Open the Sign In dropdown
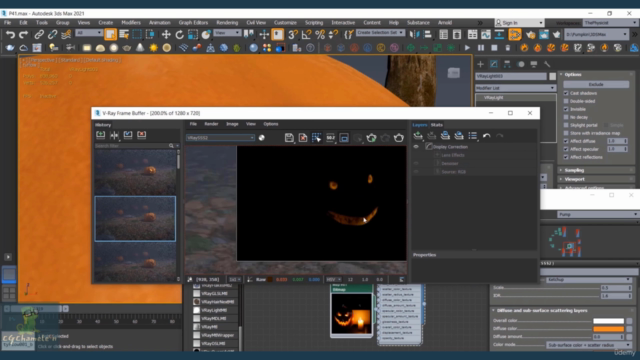Screen dimensions: 640x360 [519, 23]
